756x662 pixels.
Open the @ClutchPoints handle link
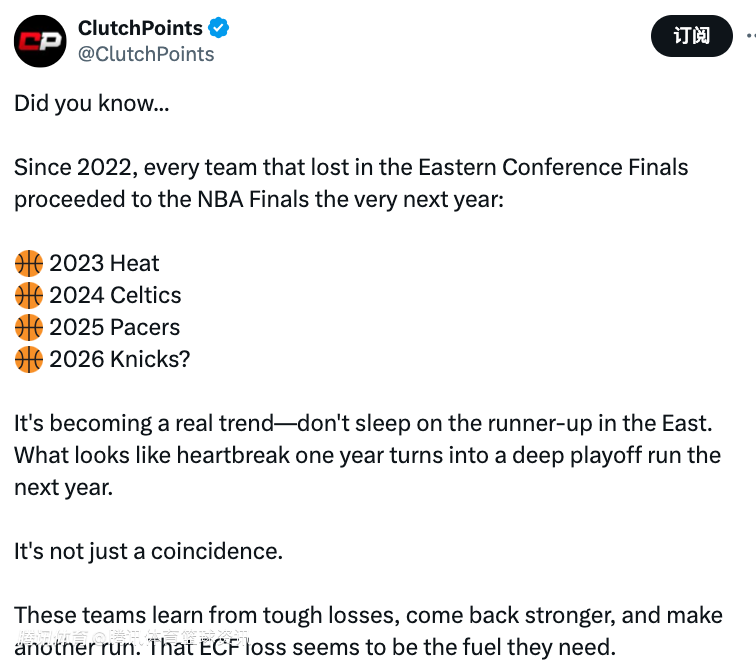[146, 54]
